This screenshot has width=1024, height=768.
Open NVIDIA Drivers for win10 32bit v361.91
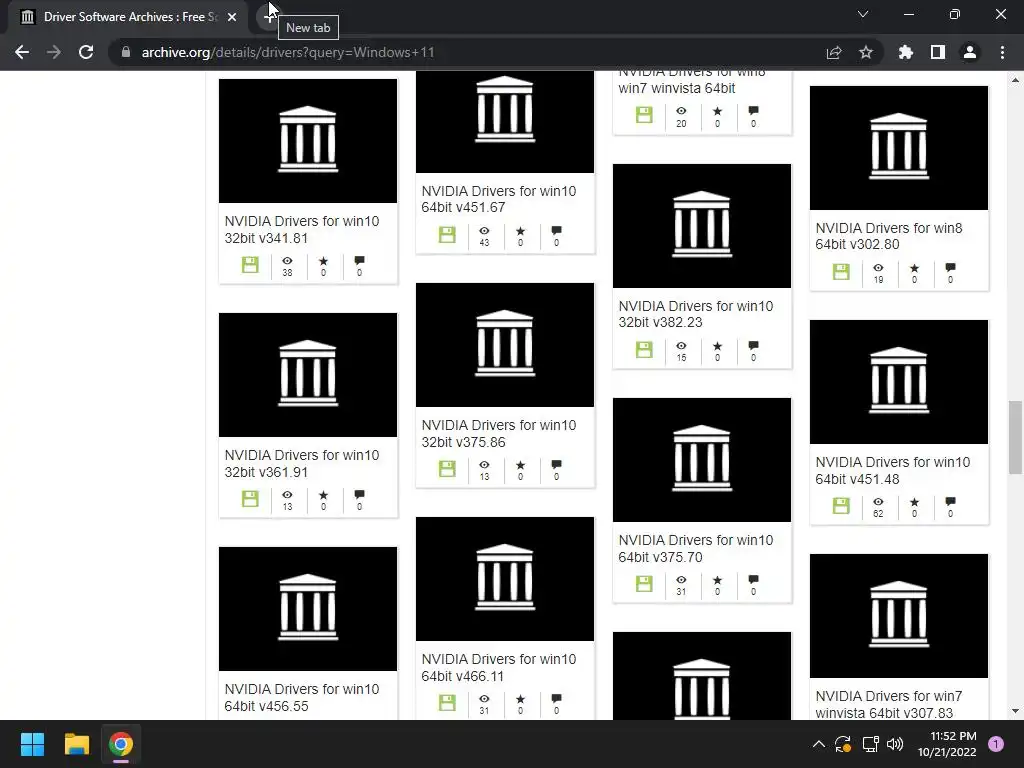click(302, 463)
